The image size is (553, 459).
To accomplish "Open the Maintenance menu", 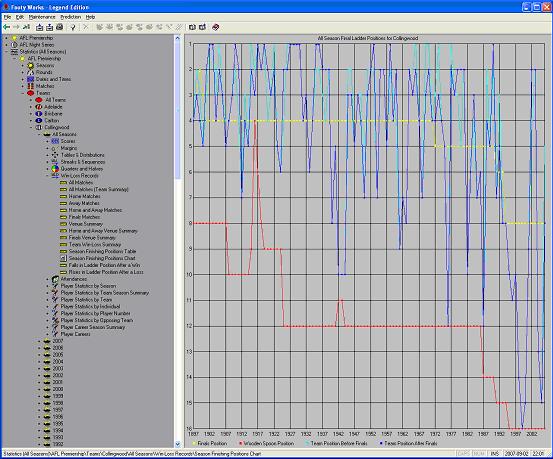I will pyautogui.click(x=42, y=17).
